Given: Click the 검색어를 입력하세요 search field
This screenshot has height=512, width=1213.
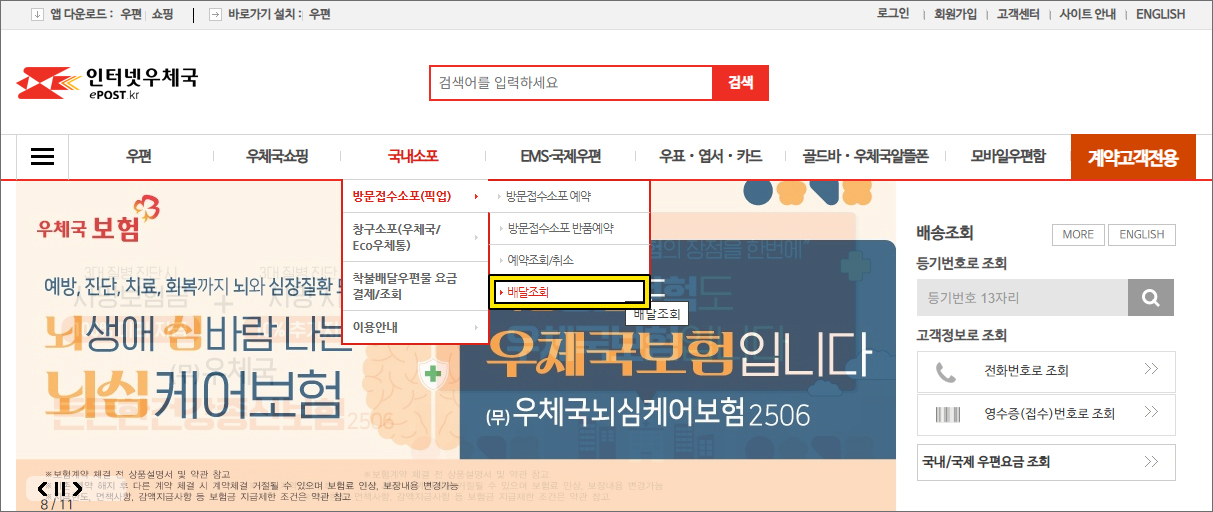Looking at the screenshot, I should [x=571, y=83].
